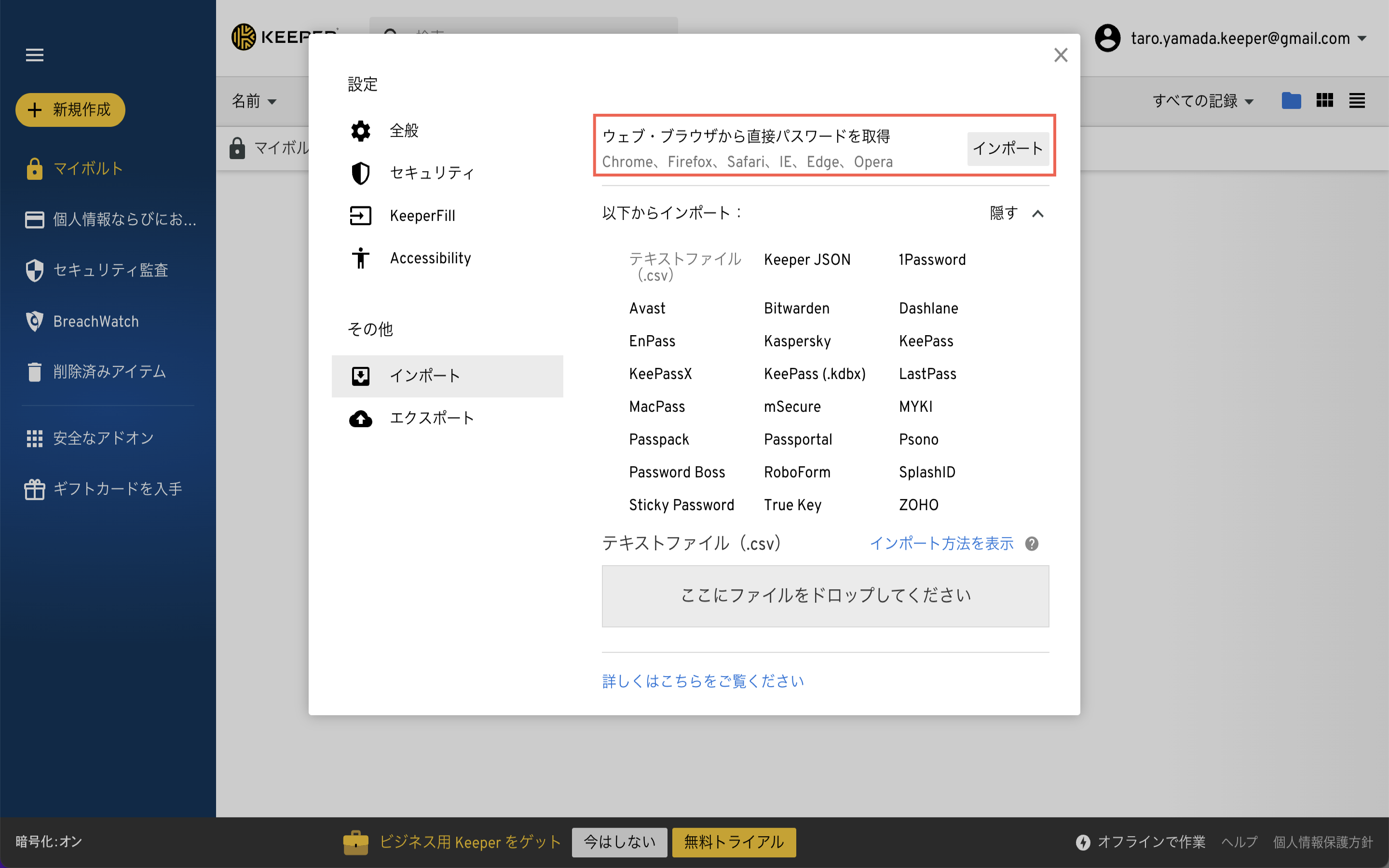Click the help question mark icon
The height and width of the screenshot is (868, 1389).
[1032, 543]
